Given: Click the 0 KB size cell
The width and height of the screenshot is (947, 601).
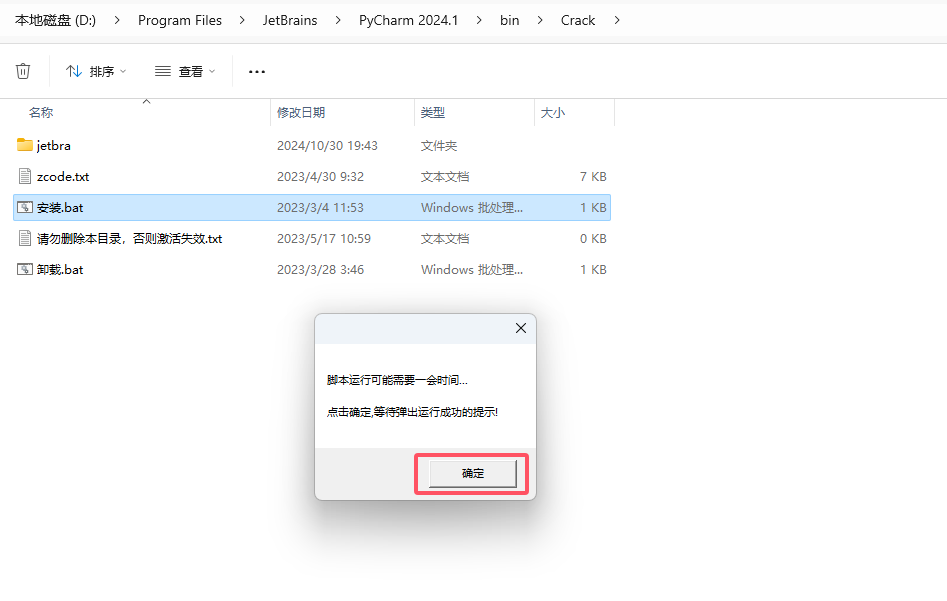Looking at the screenshot, I should [593, 239].
